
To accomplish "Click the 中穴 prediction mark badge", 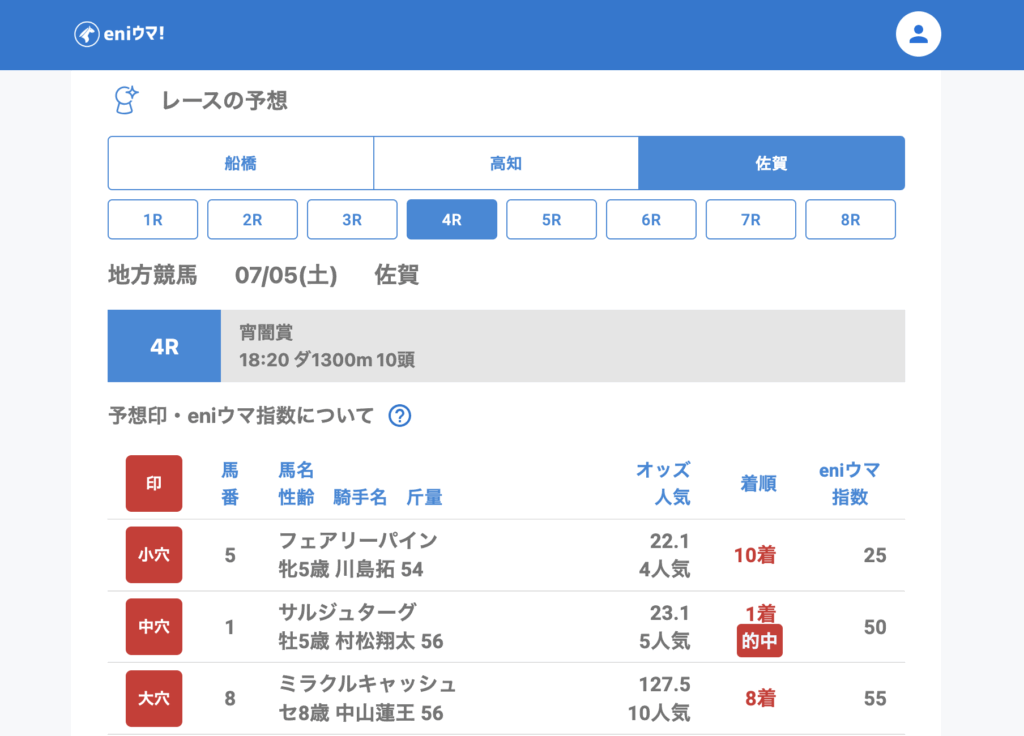I will click(x=154, y=627).
